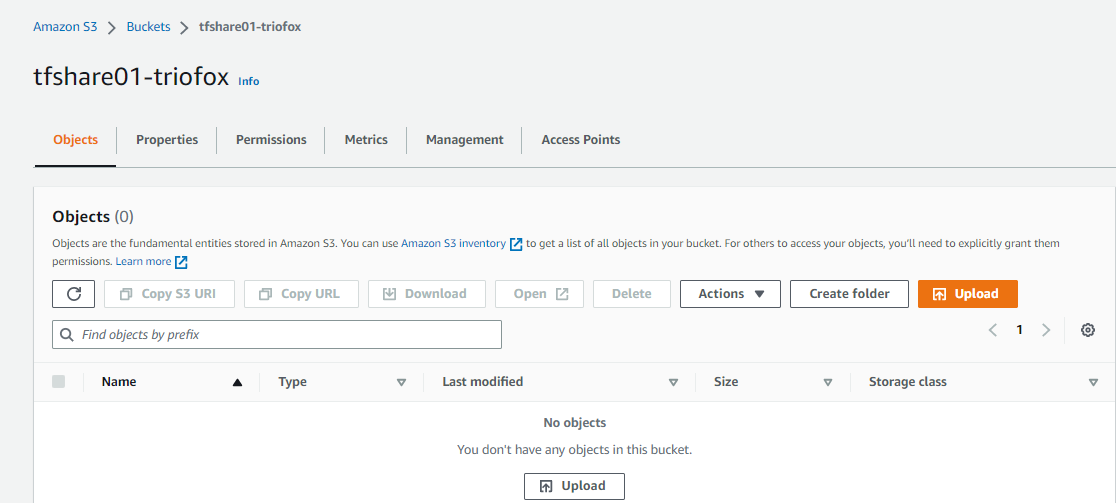Click the tfshare01-triofox breadcrumb text
1116x503 pixels.
[x=250, y=27]
